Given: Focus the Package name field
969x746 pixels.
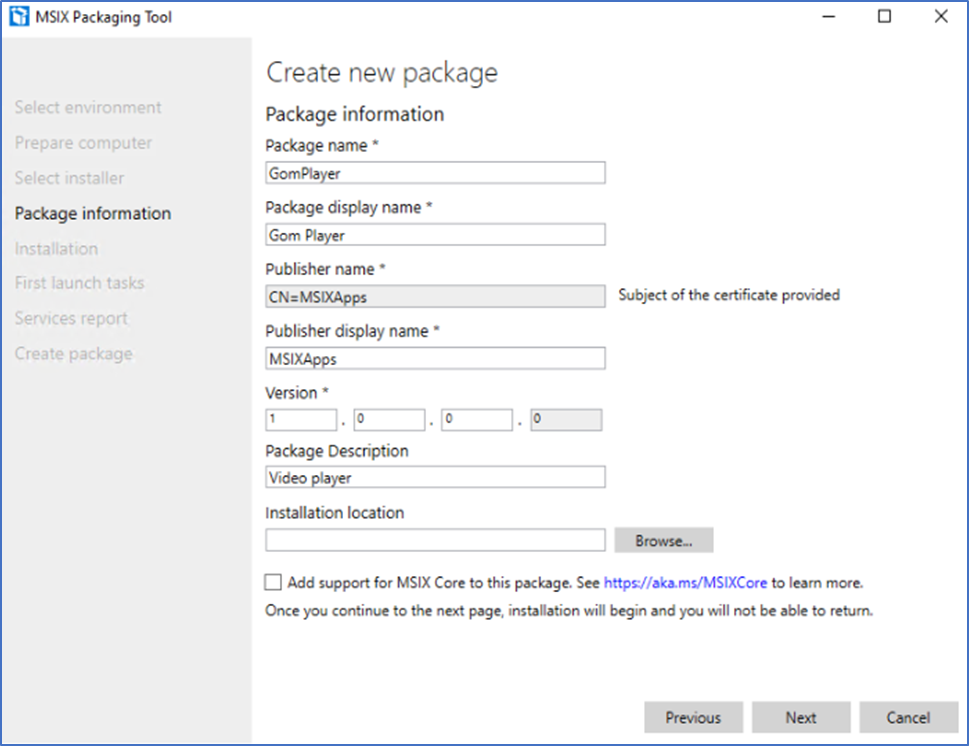Looking at the screenshot, I should (x=435, y=173).
